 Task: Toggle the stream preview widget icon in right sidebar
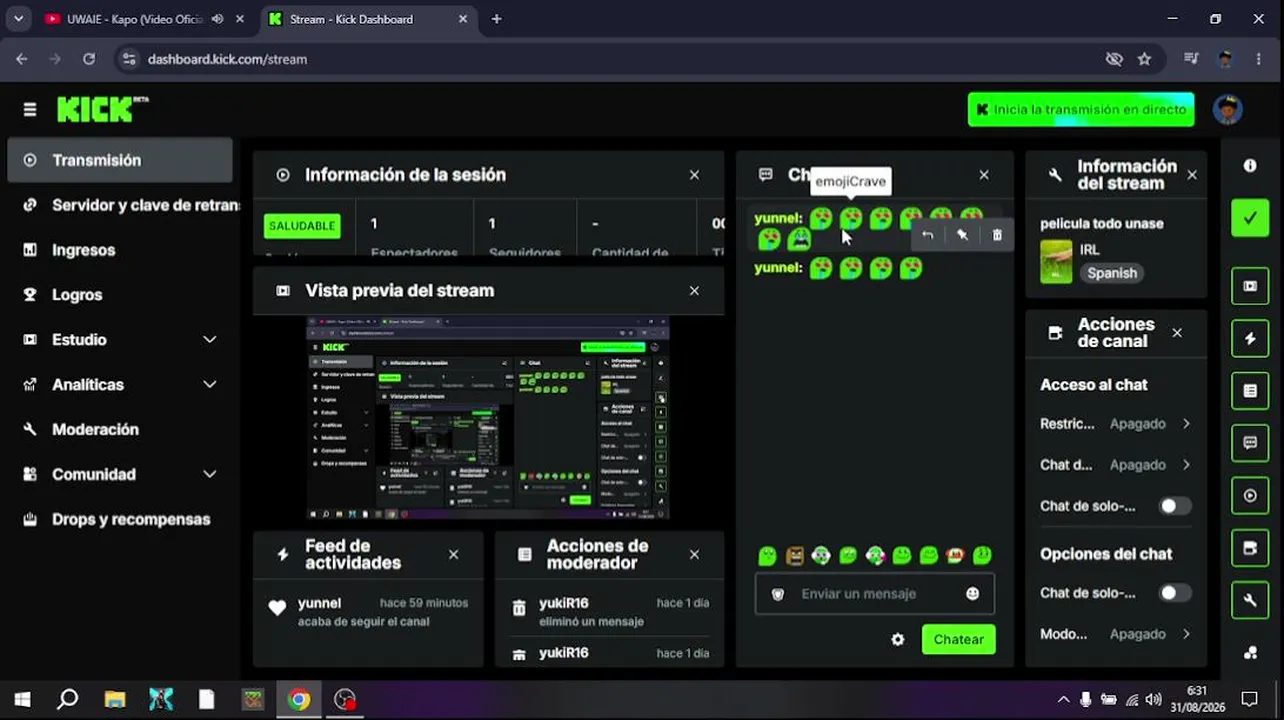pos(1250,286)
